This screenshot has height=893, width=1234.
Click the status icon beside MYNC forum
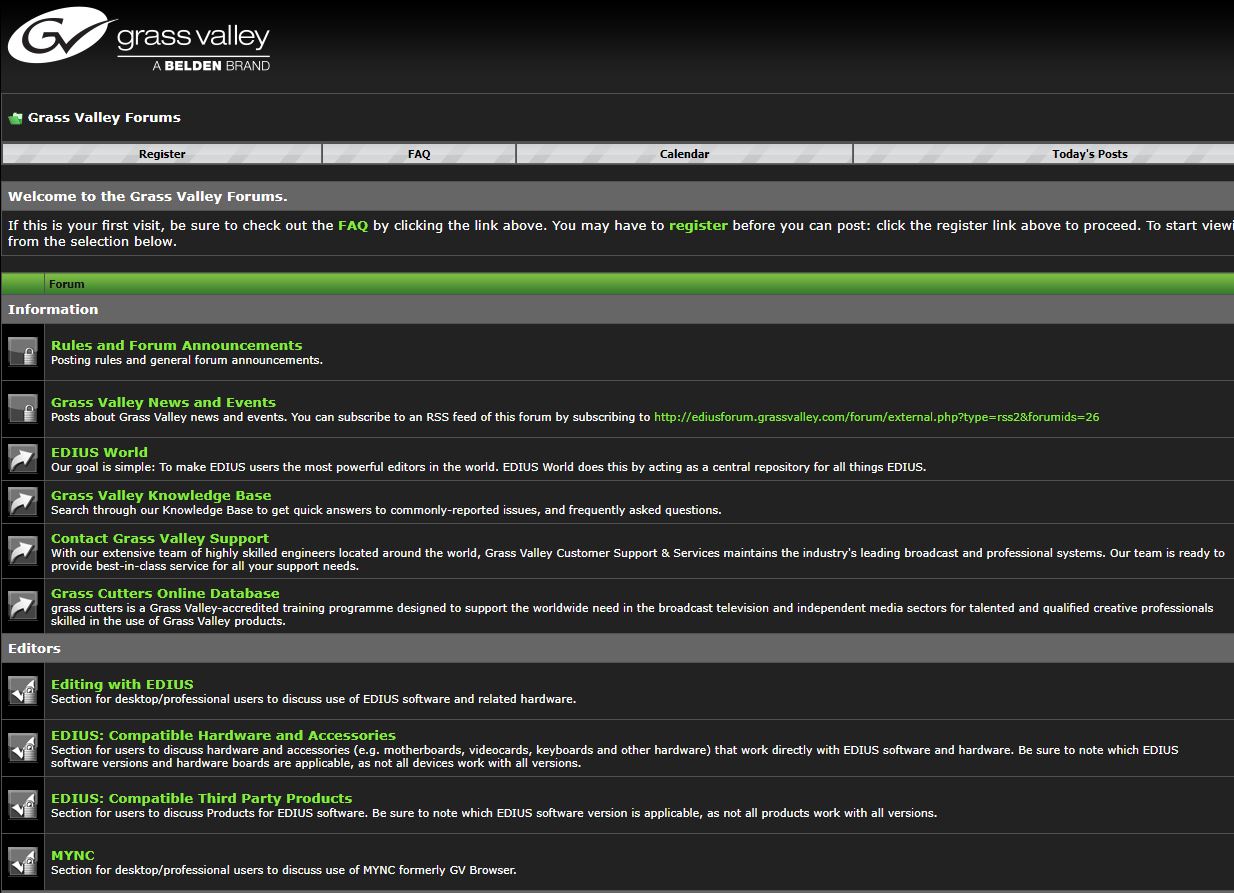[23, 861]
